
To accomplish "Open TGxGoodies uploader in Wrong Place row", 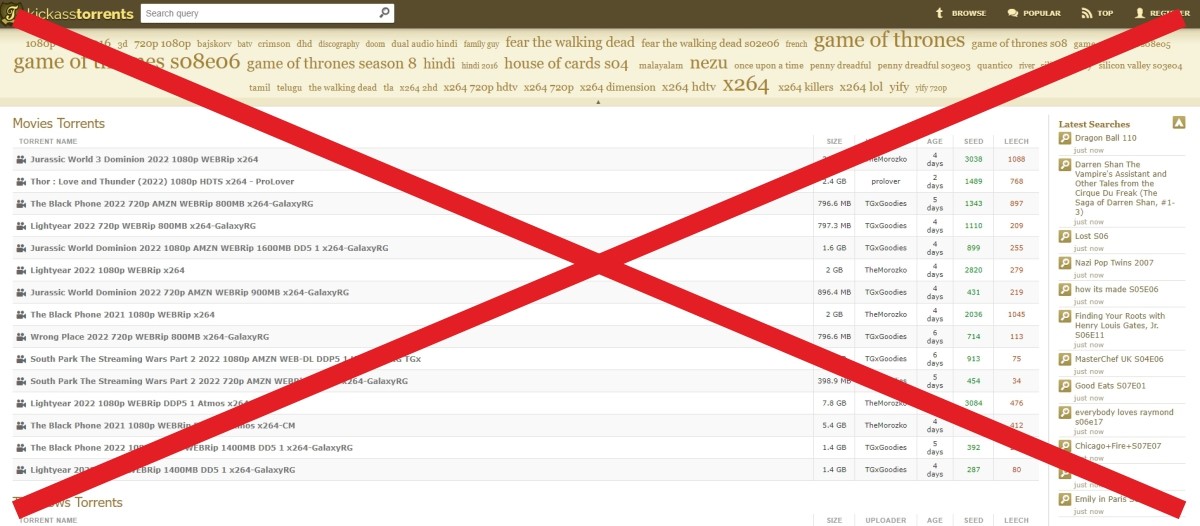I will [x=885, y=337].
